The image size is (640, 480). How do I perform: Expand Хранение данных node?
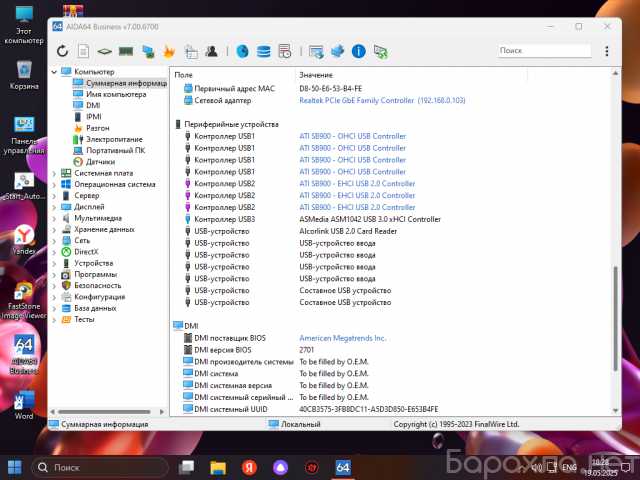coord(54,230)
